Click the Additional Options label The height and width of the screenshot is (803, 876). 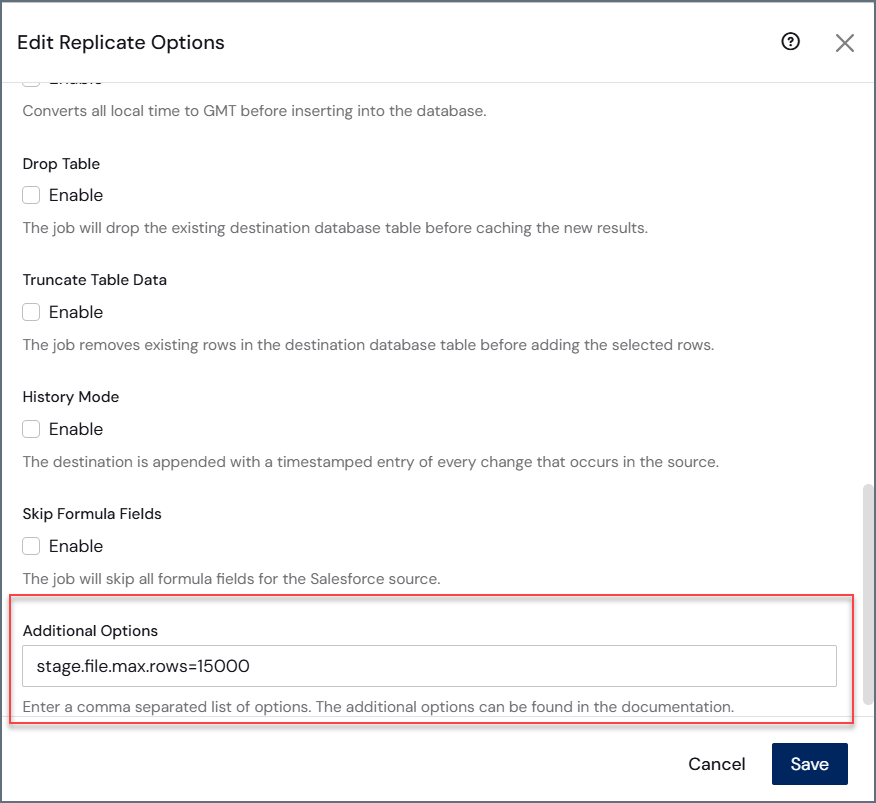click(x=91, y=630)
